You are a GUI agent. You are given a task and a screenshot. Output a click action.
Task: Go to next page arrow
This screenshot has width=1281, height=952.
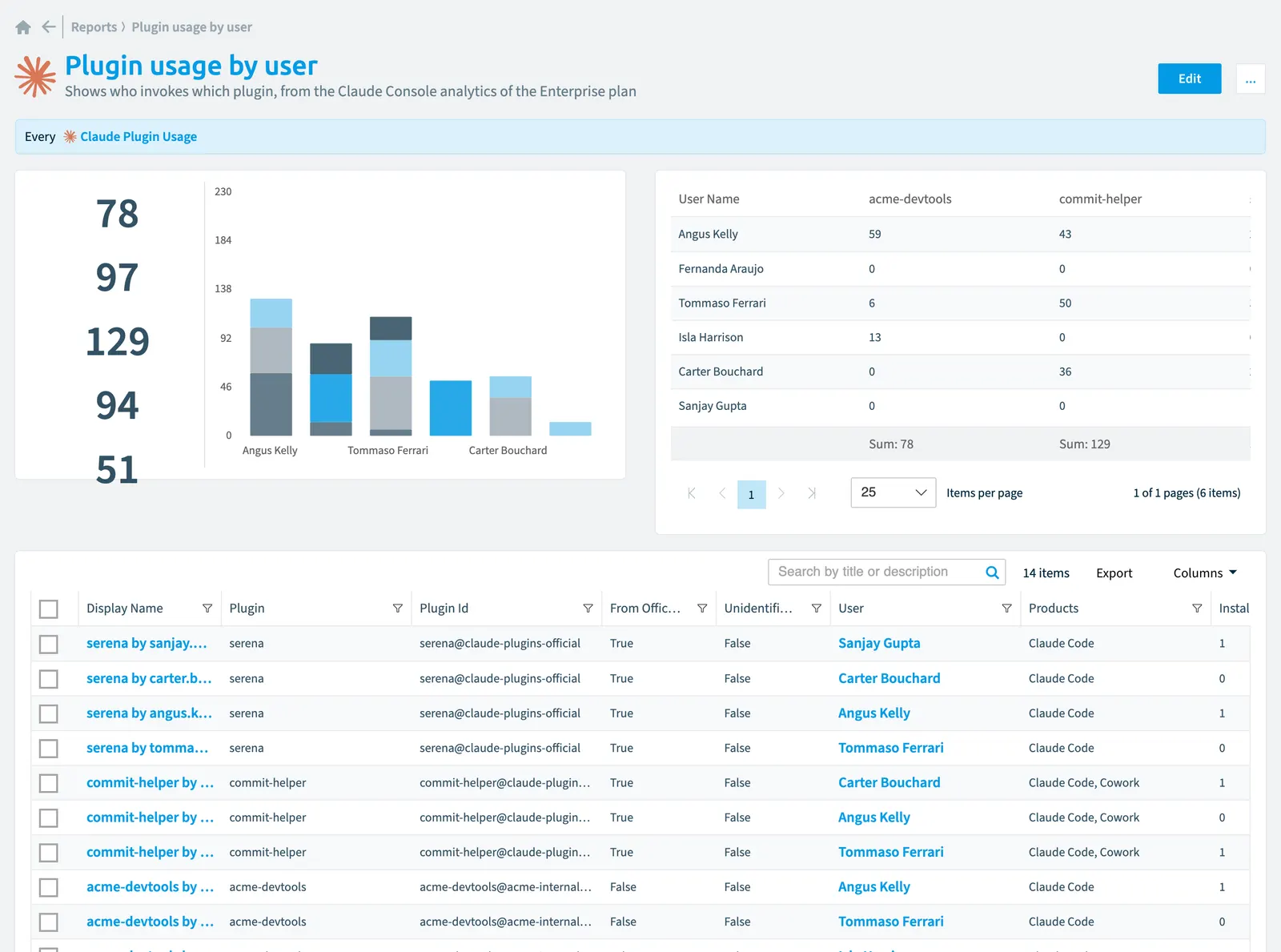click(781, 493)
